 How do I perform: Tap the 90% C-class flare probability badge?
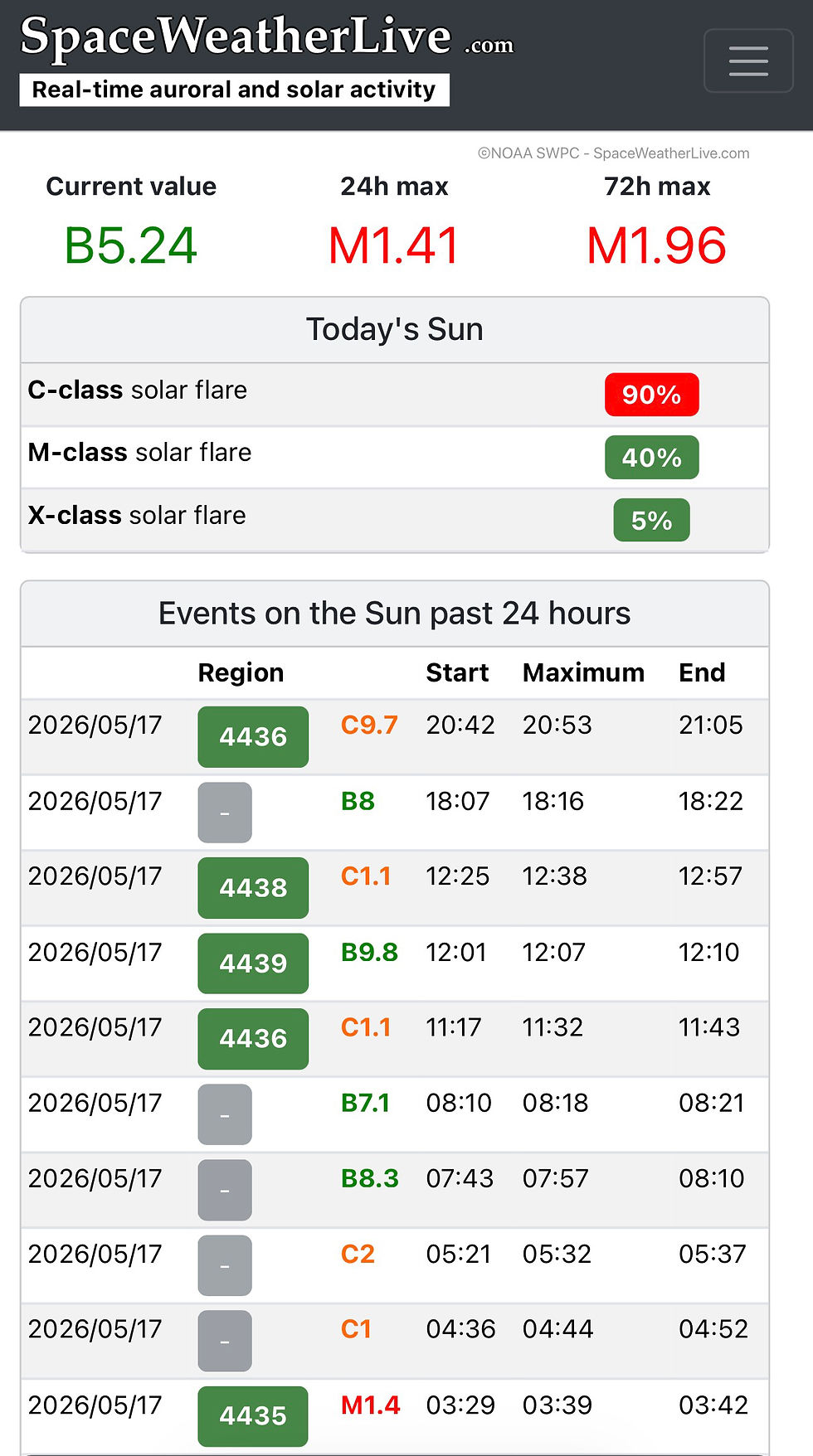652,395
